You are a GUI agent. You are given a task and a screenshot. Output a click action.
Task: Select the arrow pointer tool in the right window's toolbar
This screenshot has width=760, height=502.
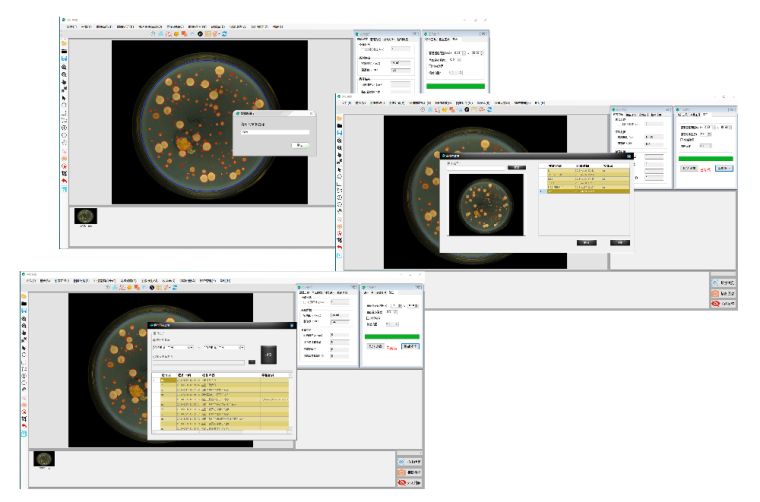coord(340,171)
